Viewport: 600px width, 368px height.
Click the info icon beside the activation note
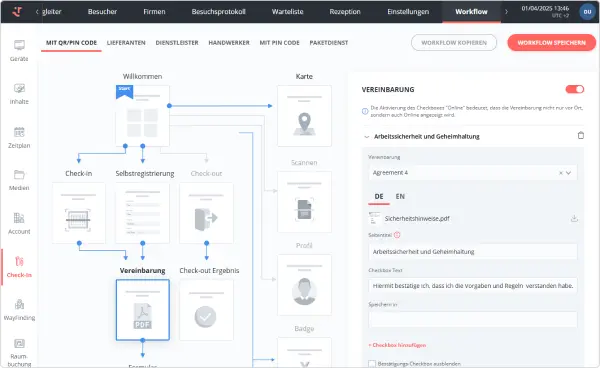(365, 111)
